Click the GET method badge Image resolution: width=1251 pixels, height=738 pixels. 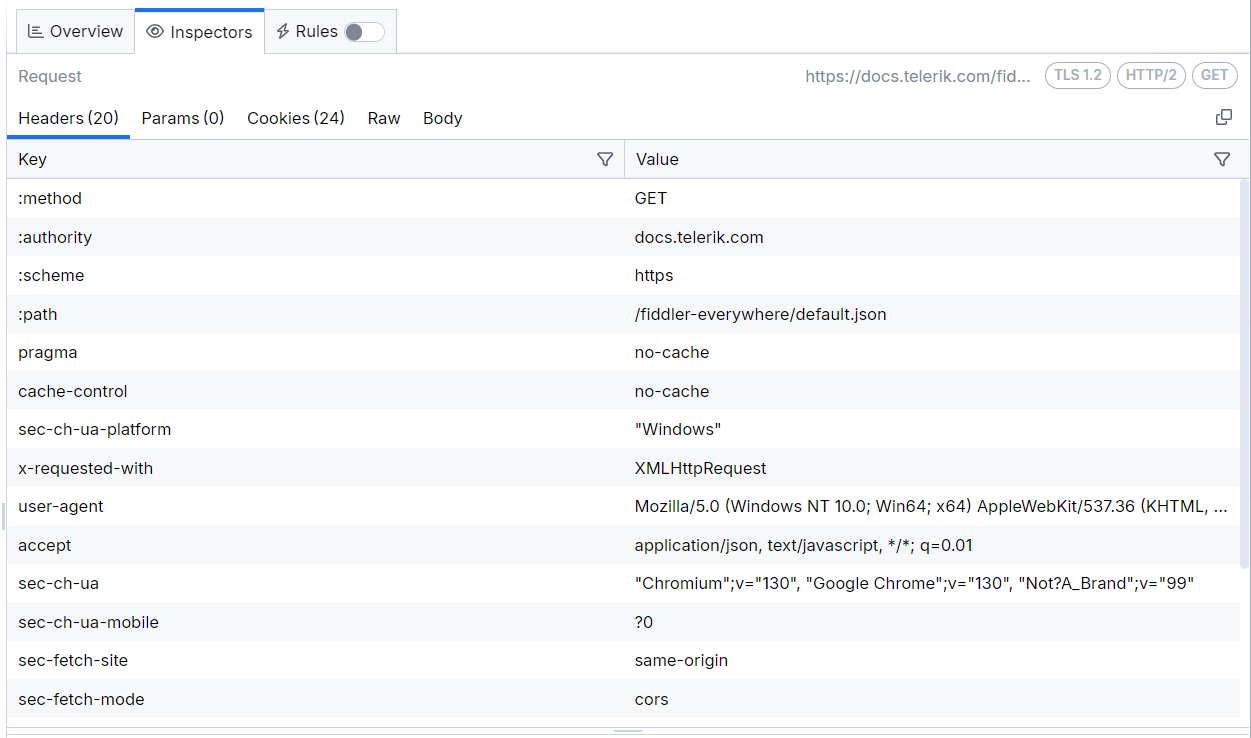pyautogui.click(x=1214, y=75)
